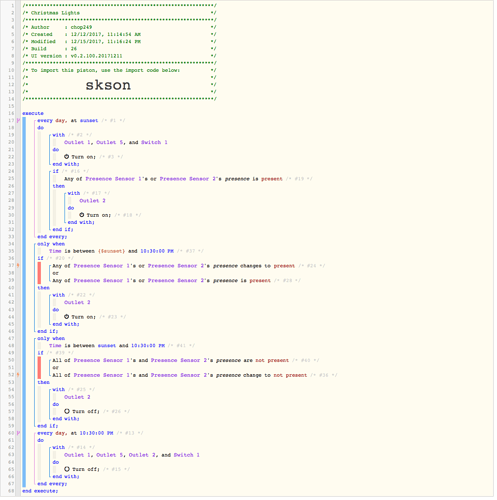Click the 'if' keyword on line 24
The height and width of the screenshot is (500, 497).
pos(55,171)
